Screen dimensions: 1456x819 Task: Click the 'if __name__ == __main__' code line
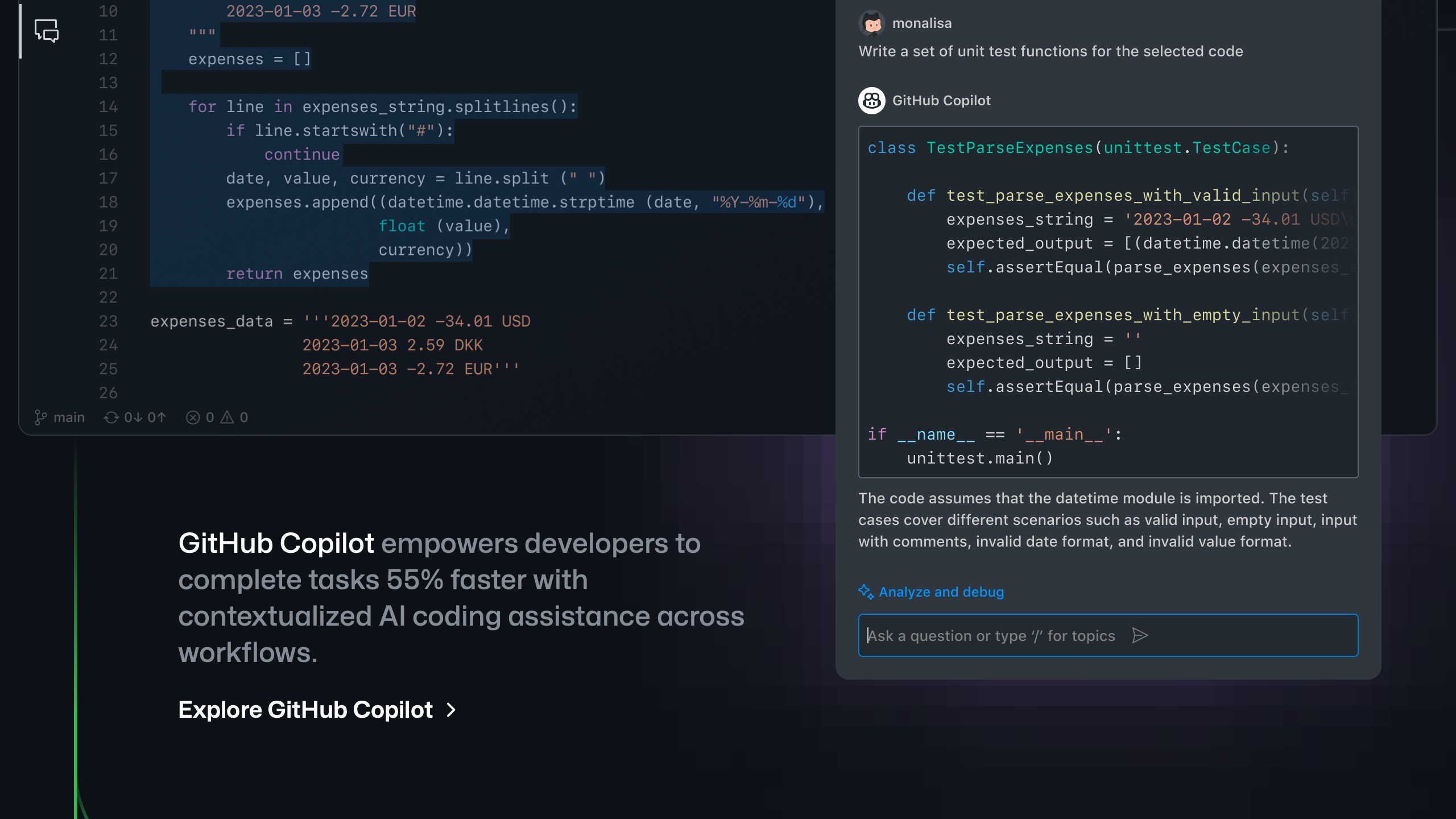995,435
